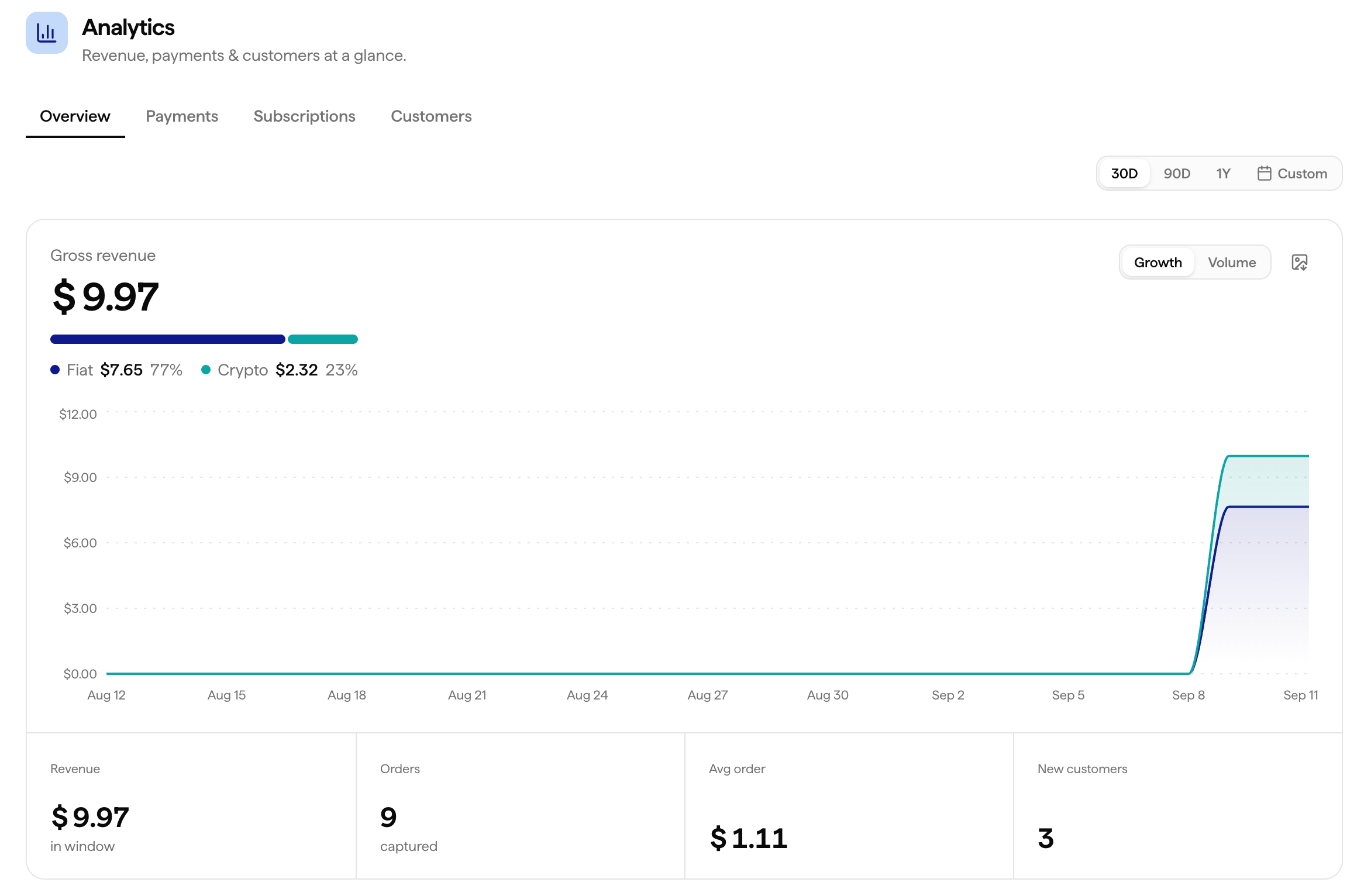The image size is (1371, 896).
Task: Open the Customers tab
Action: pos(431,116)
